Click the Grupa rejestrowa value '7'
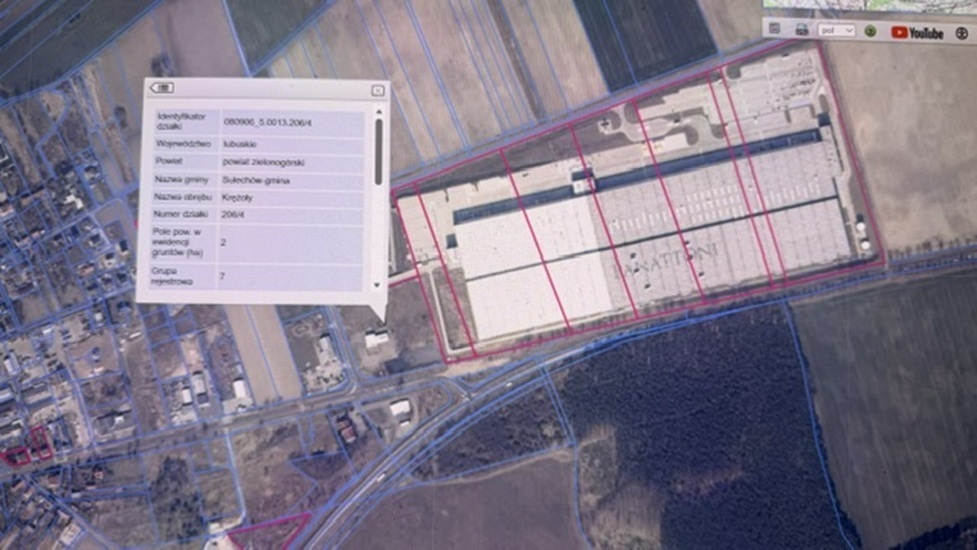 coord(222,276)
